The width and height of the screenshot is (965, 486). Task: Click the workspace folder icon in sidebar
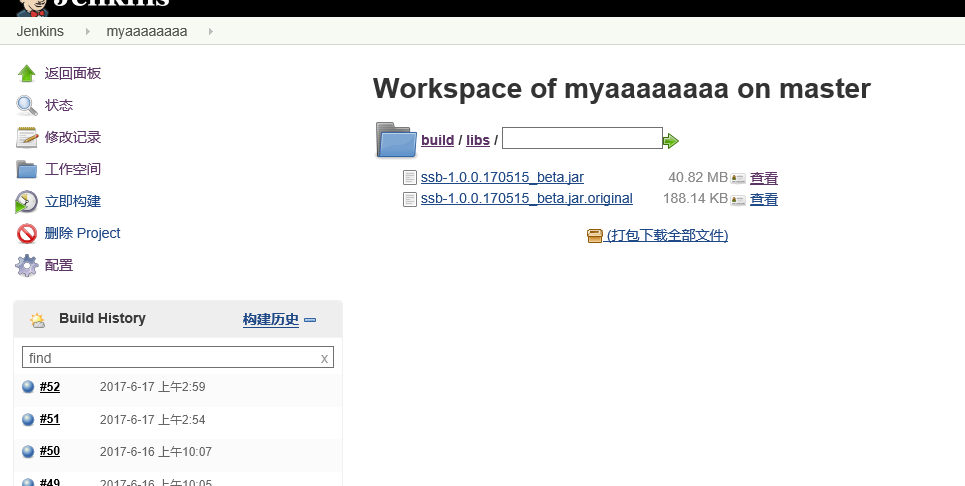coord(27,170)
